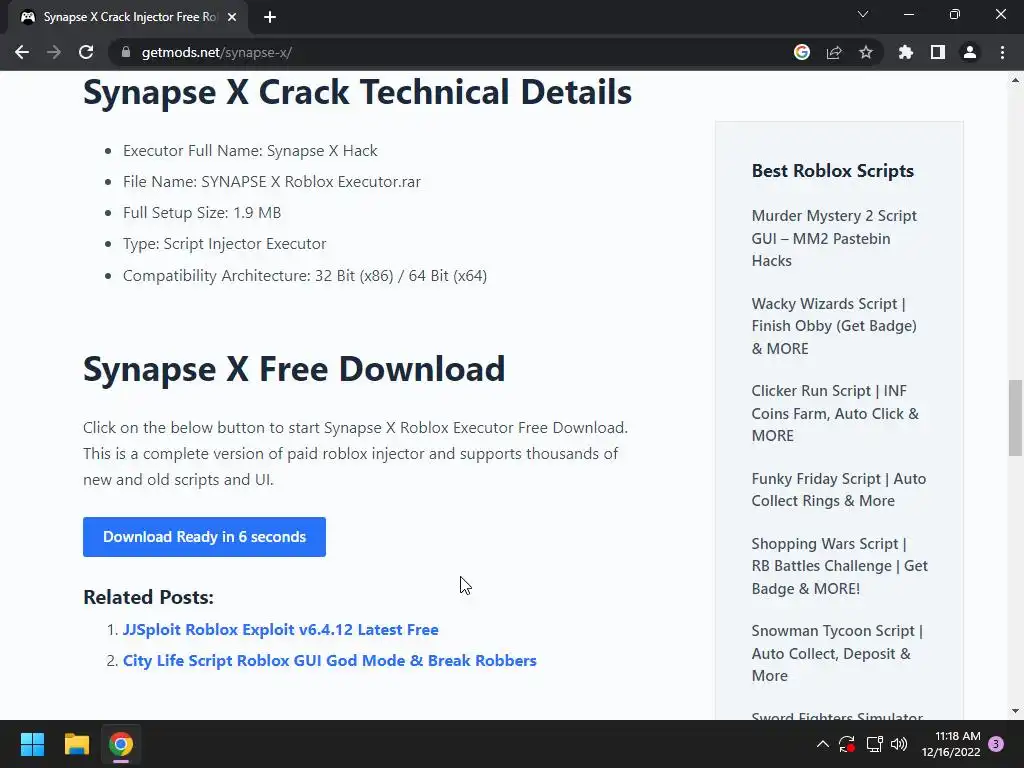The image size is (1024, 768).
Task: Click the browser forward arrow
Action: [54, 52]
